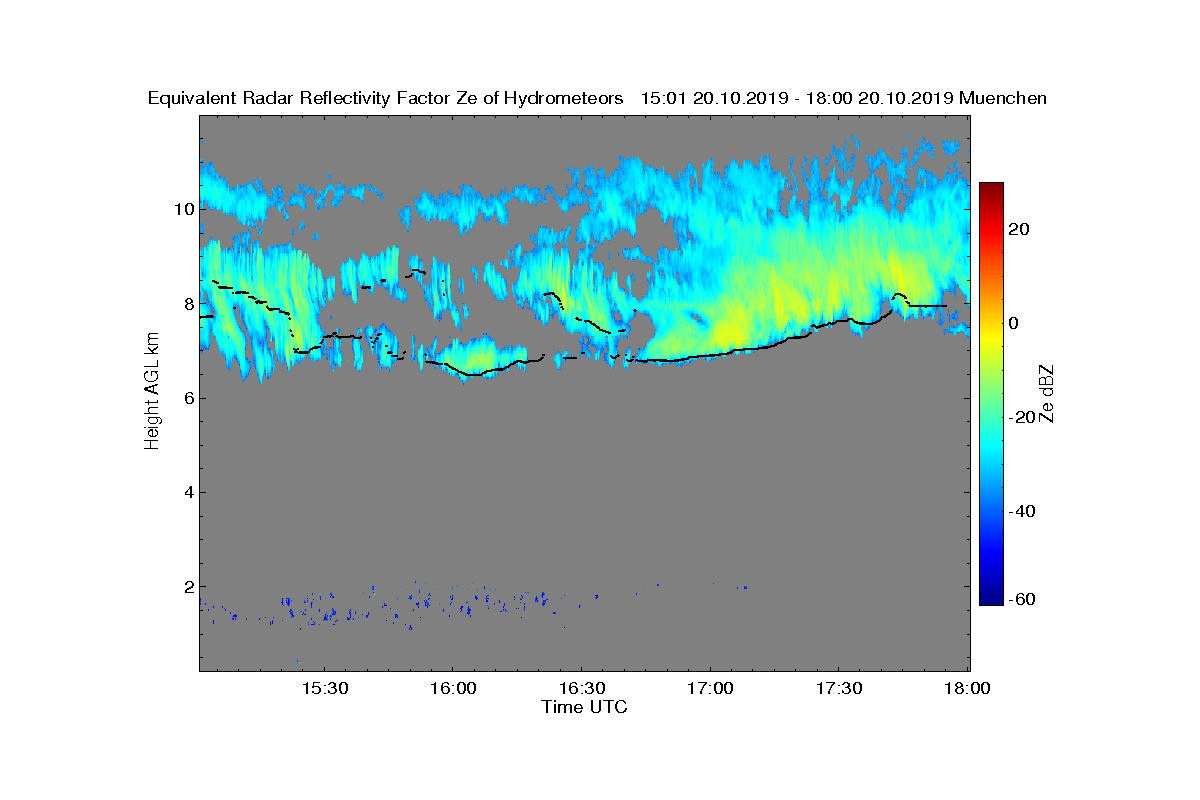Click the '-40' colorbar tick label
Viewport: 1200px width, 800px height.
[1023, 511]
